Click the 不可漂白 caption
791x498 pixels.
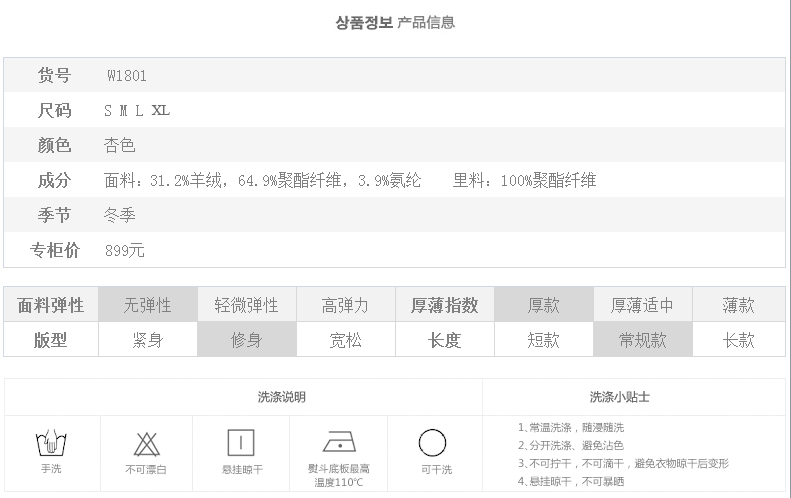coord(146,470)
